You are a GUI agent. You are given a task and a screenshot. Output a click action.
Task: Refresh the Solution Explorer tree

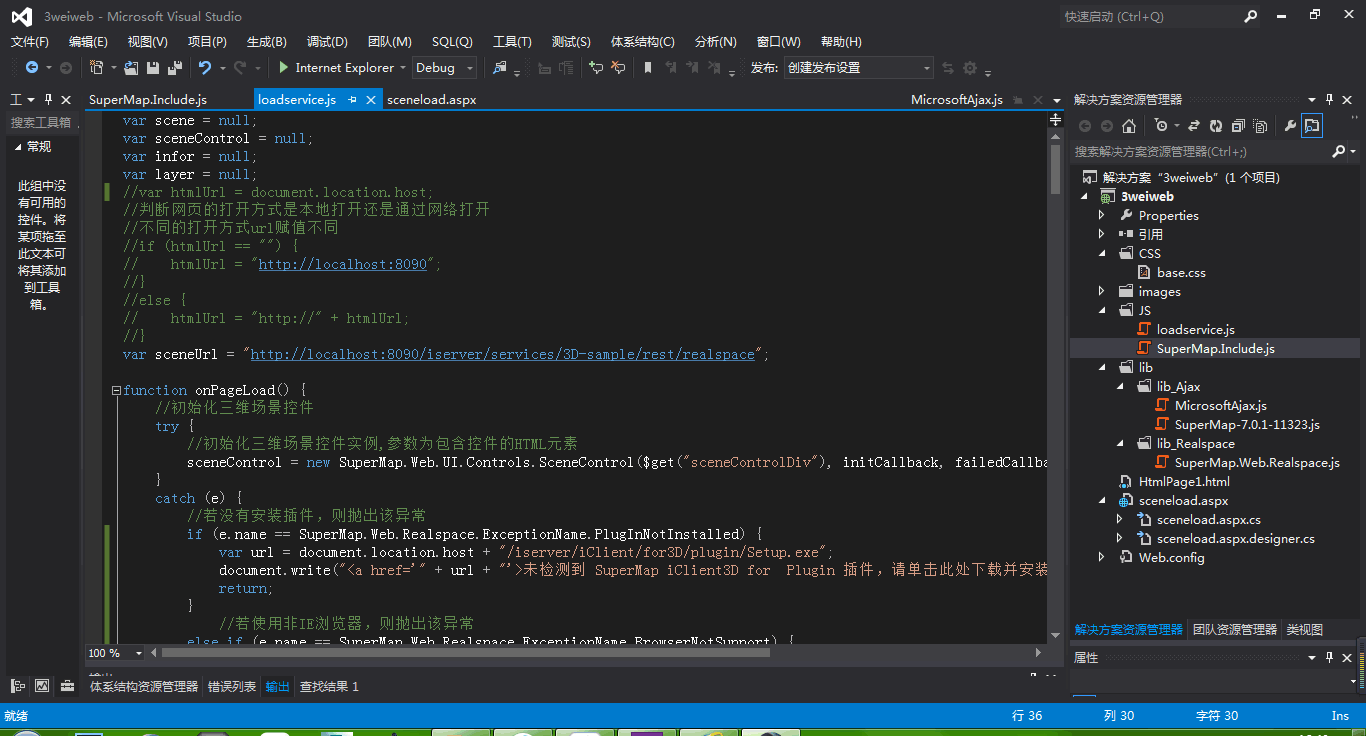point(1216,126)
